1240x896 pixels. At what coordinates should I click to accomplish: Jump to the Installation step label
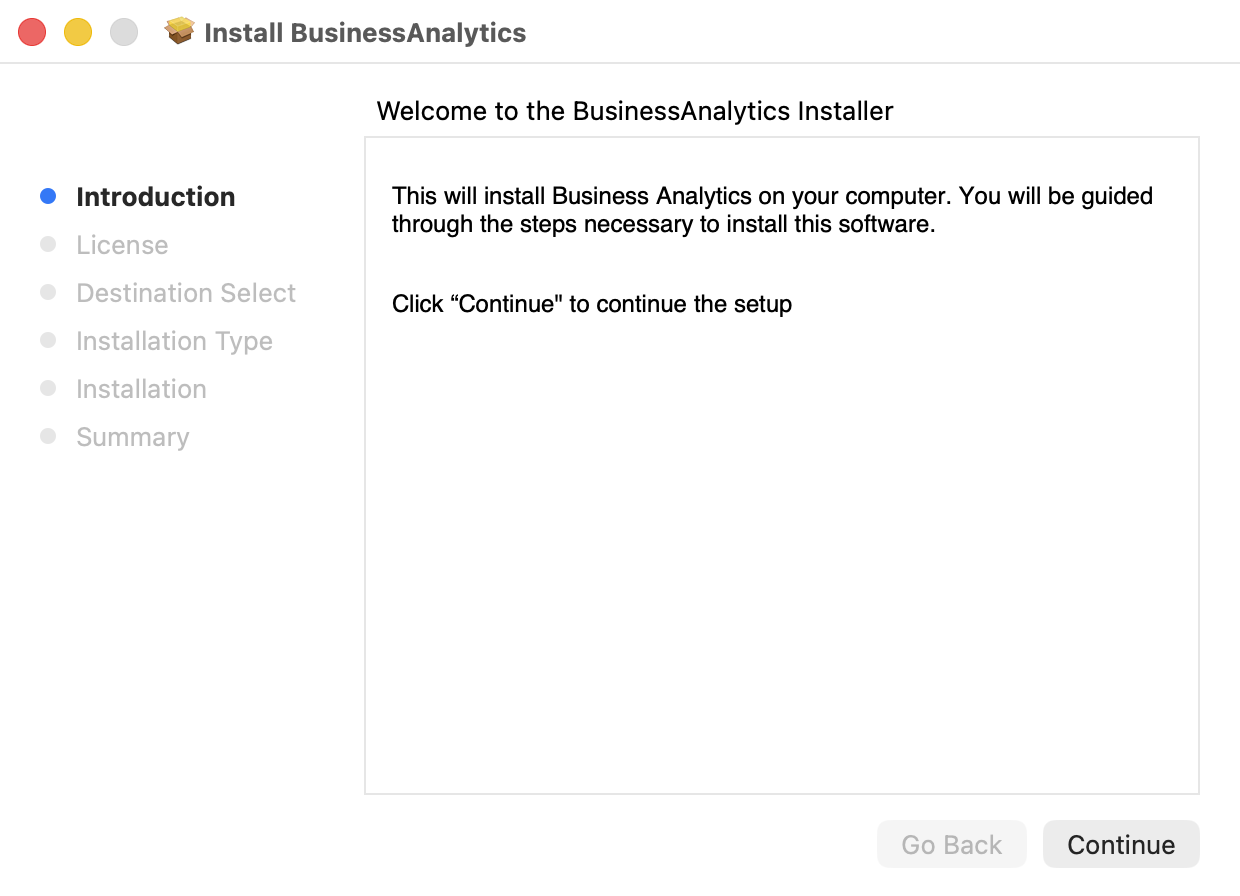[x=141, y=389]
